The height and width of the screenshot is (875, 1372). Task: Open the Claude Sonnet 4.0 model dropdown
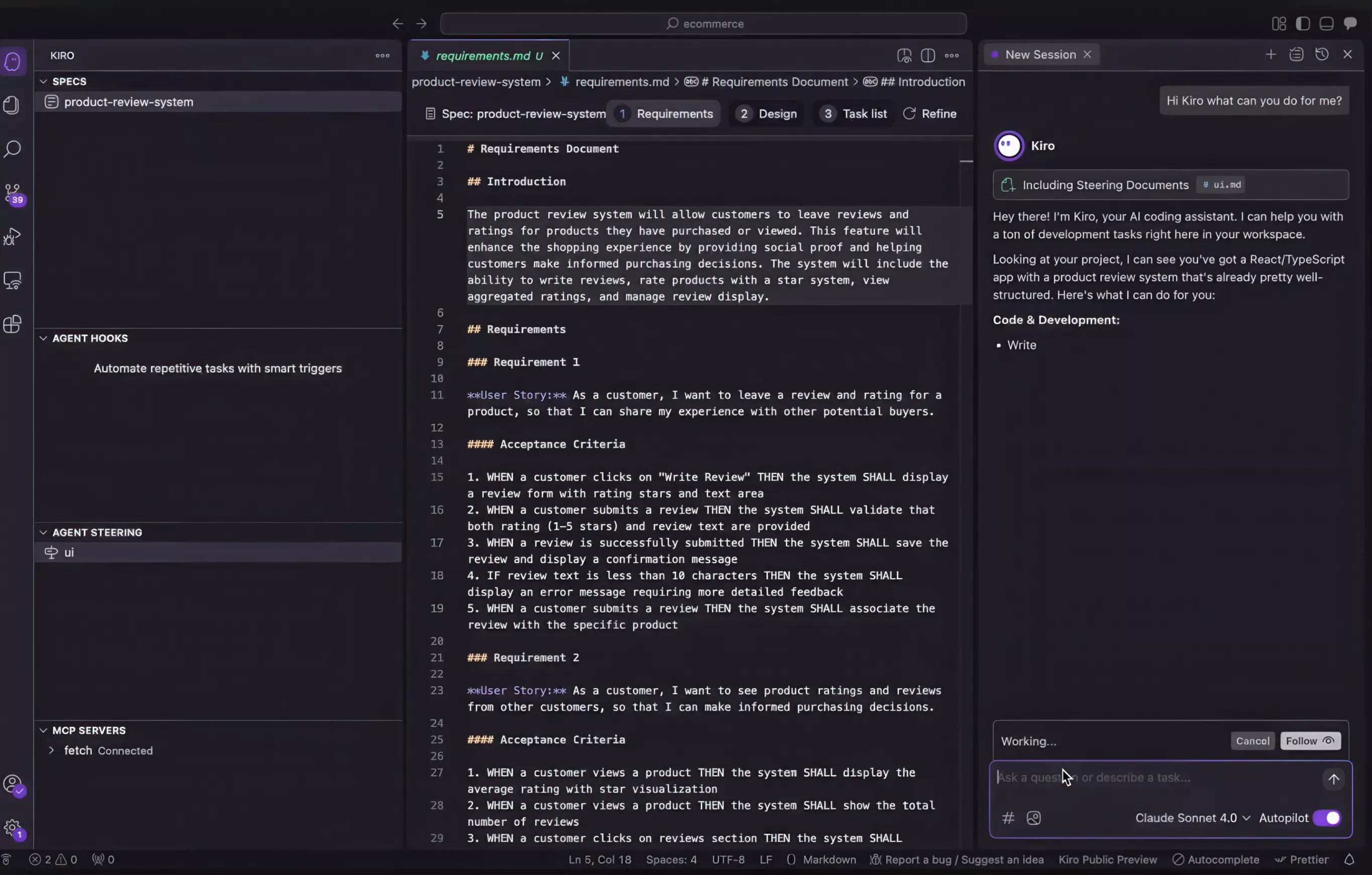click(x=1192, y=818)
